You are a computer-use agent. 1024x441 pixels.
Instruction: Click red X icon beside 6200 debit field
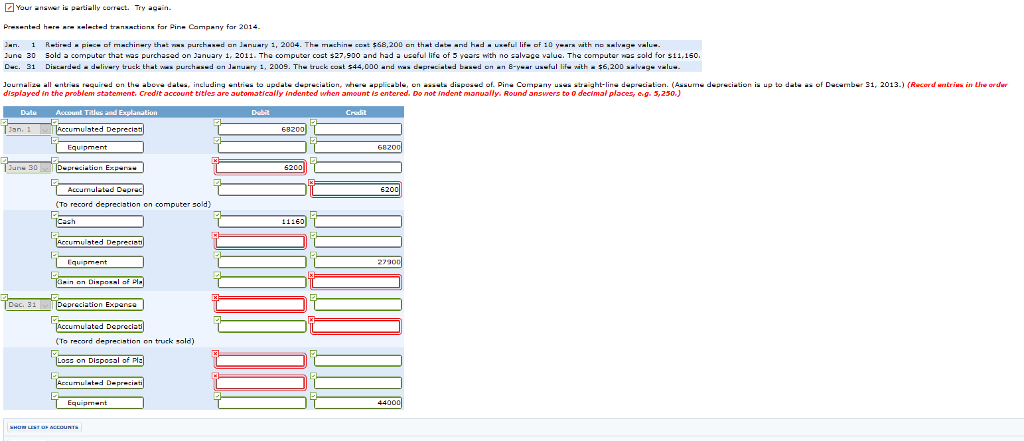[215, 160]
